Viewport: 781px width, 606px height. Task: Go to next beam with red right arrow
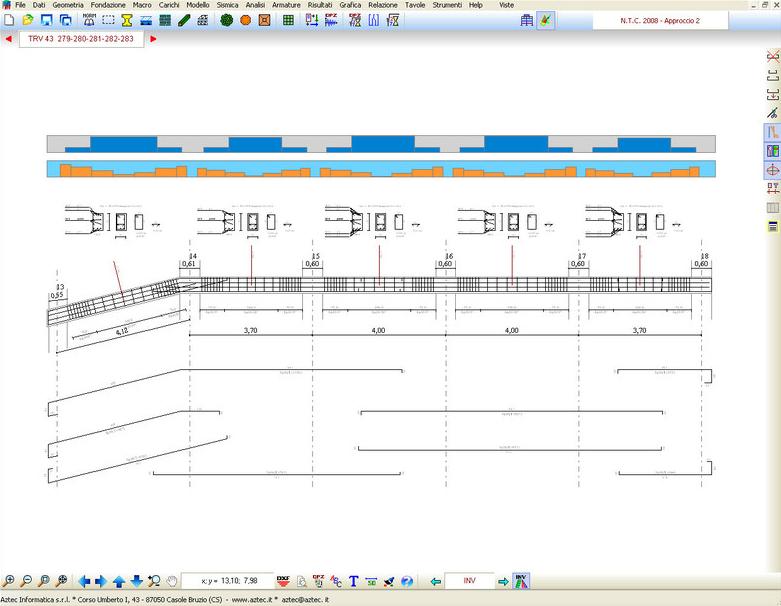point(153,39)
